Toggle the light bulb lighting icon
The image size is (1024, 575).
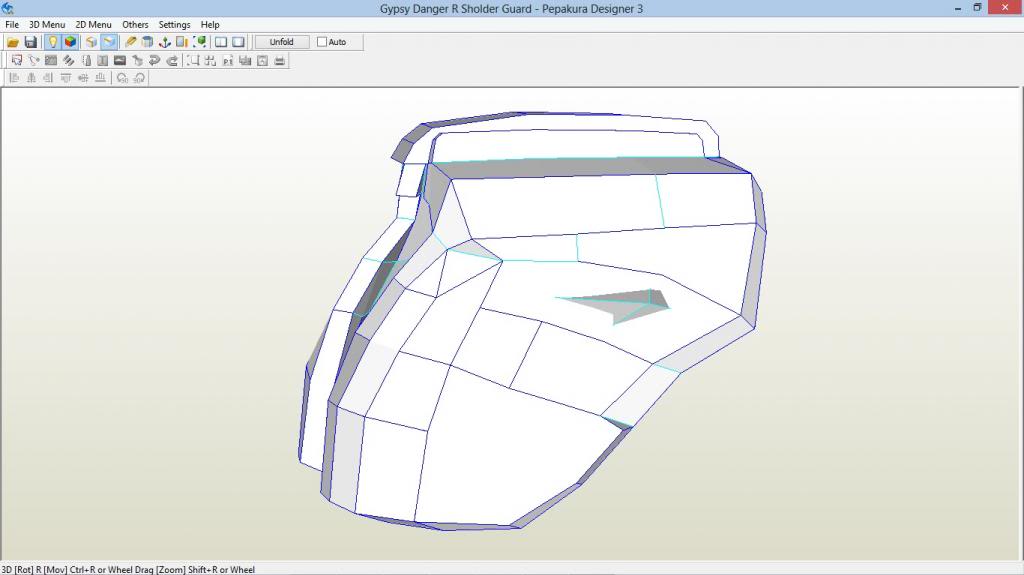pyautogui.click(x=52, y=42)
